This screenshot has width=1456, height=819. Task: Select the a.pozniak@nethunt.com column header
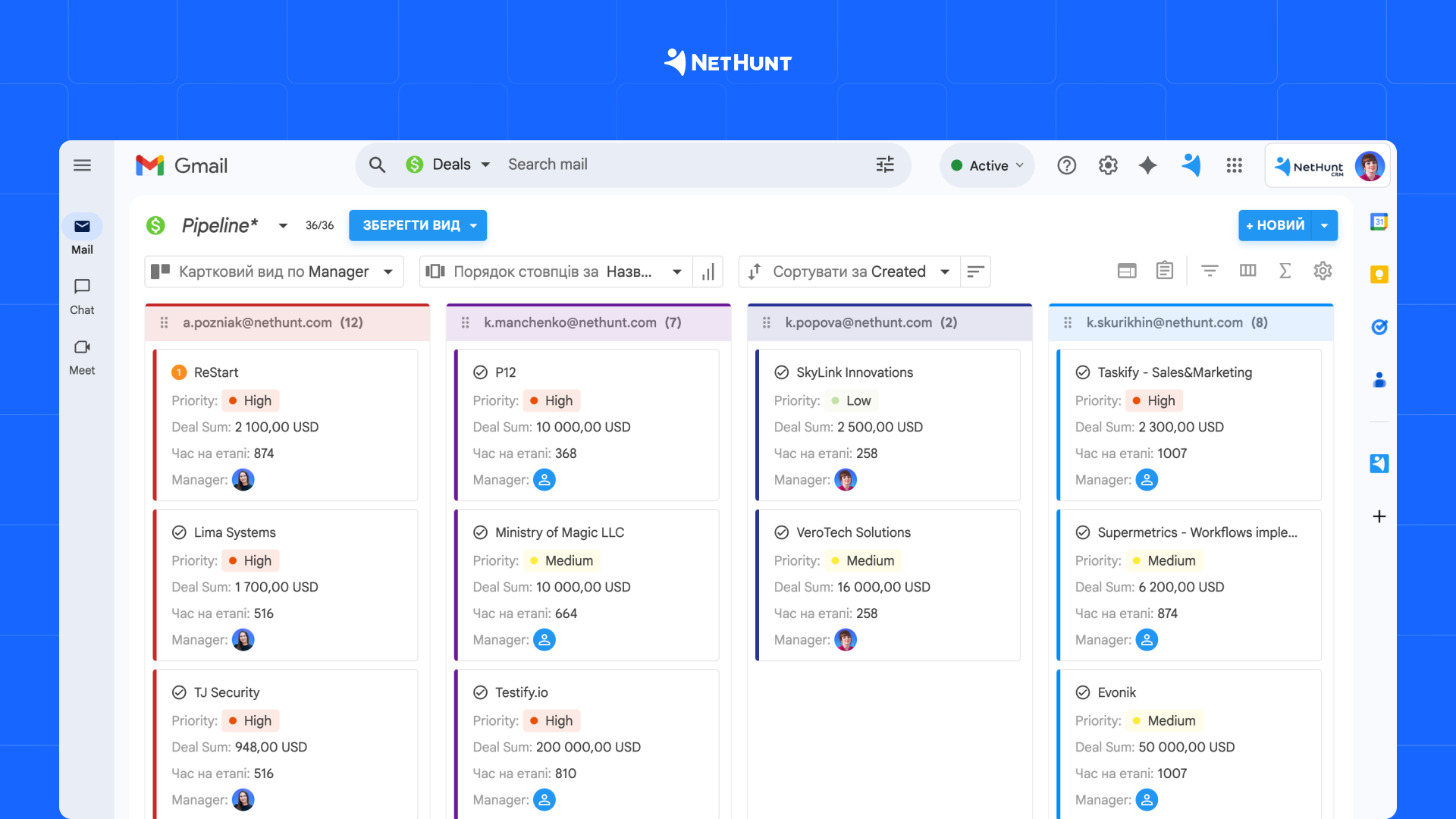point(287,322)
